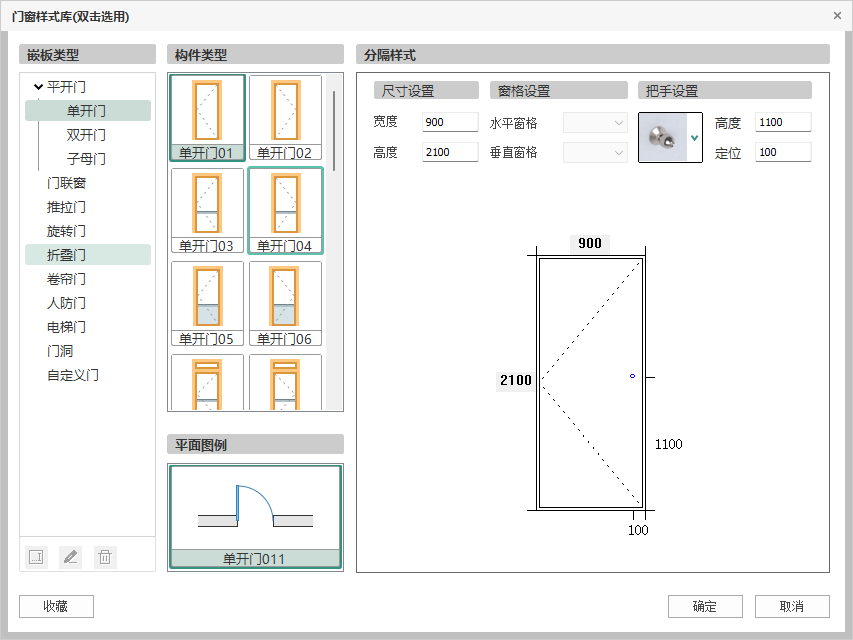Click the handle 高度 field showing 1100
Image resolution: width=853 pixels, height=640 pixels.
coord(783,122)
